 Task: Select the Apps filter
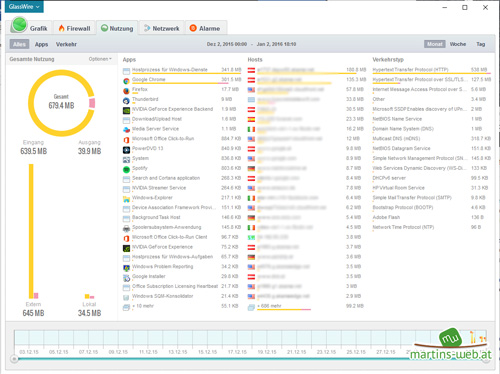[41, 44]
